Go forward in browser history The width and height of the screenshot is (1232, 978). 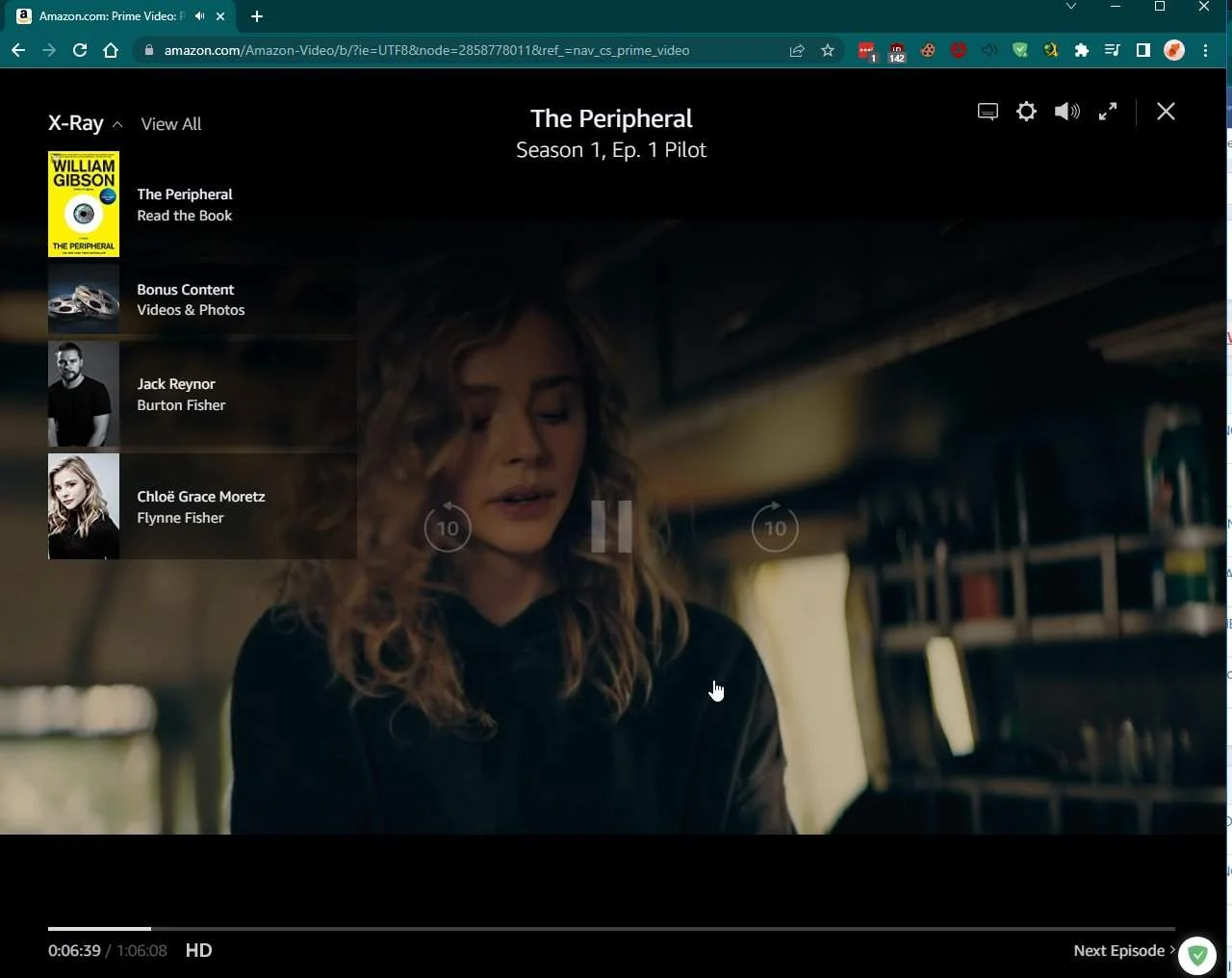pyautogui.click(x=49, y=50)
